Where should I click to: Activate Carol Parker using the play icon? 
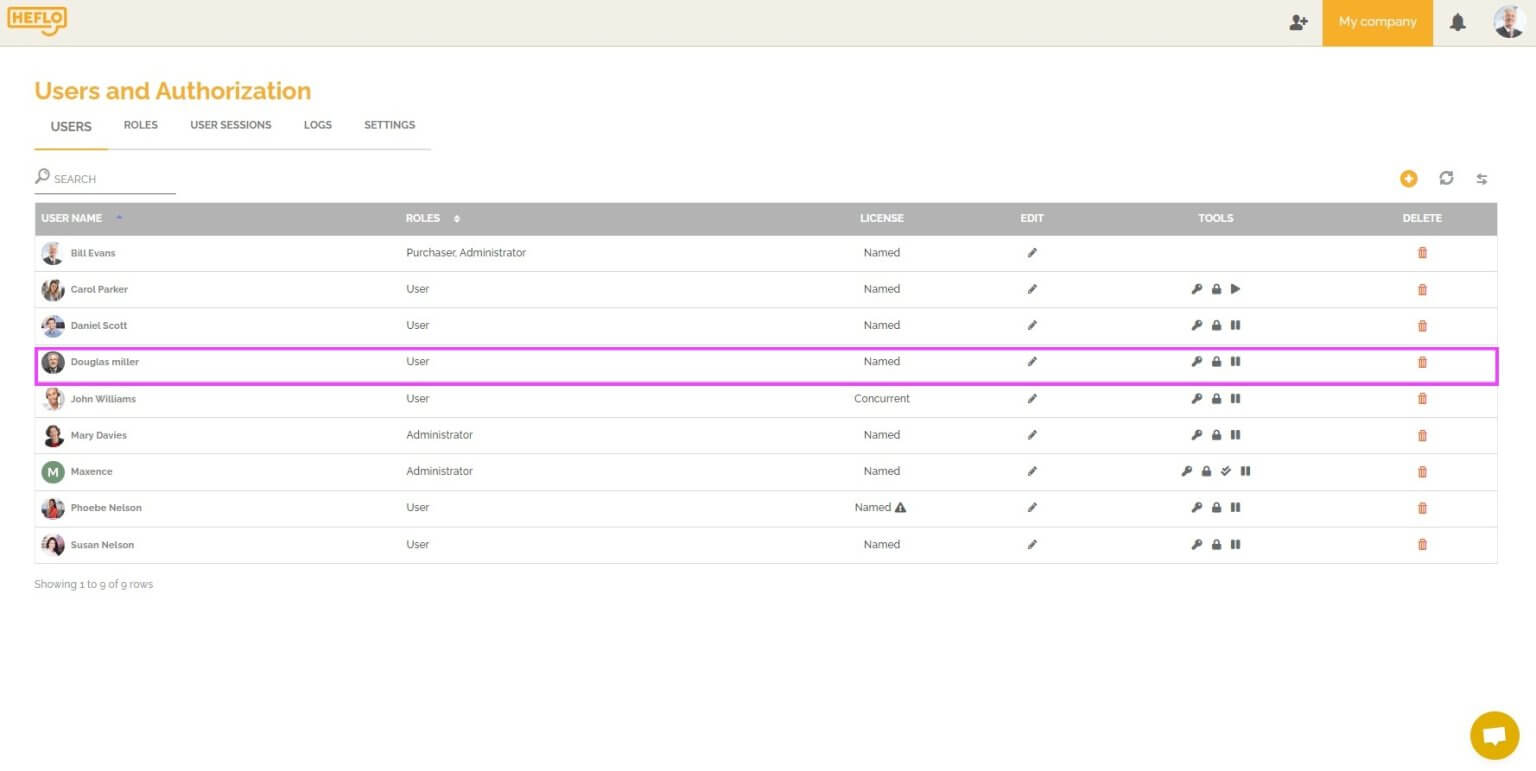tap(1236, 289)
